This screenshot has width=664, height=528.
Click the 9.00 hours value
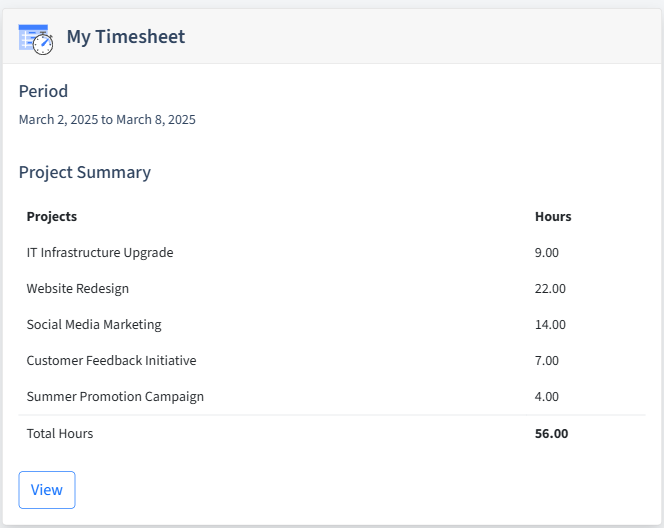[547, 252]
